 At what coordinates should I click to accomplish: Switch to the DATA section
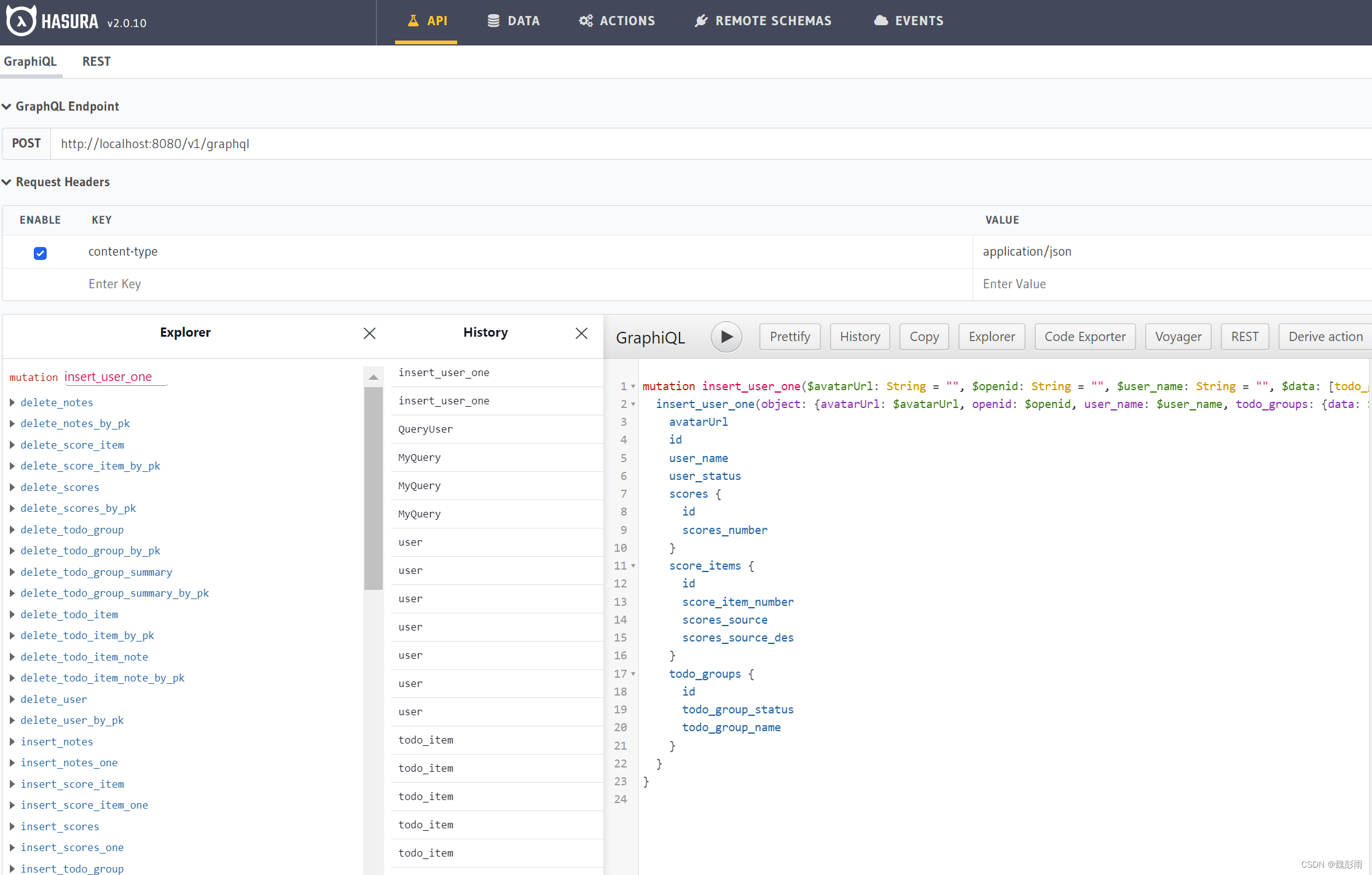tap(514, 20)
